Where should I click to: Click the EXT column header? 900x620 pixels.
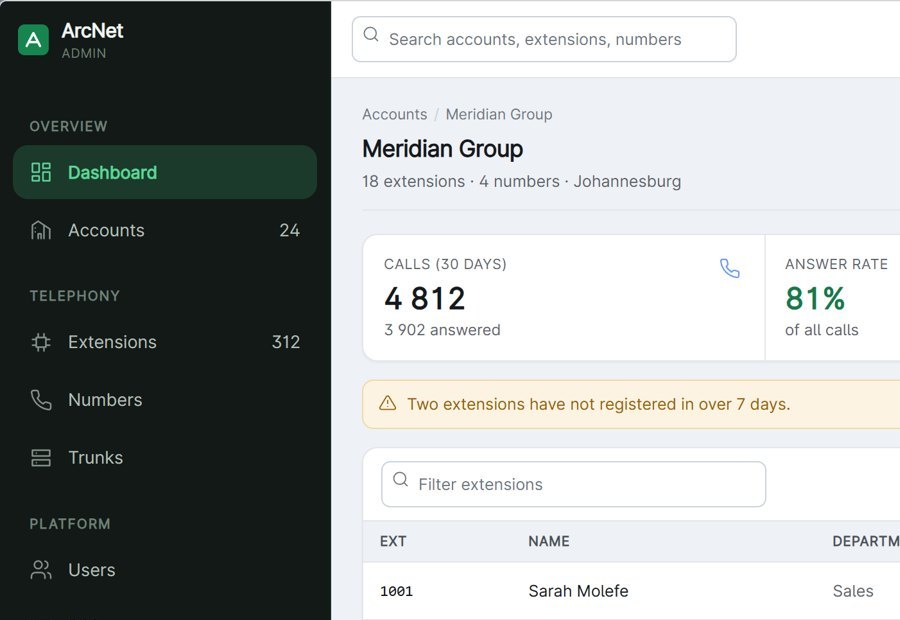[393, 541]
